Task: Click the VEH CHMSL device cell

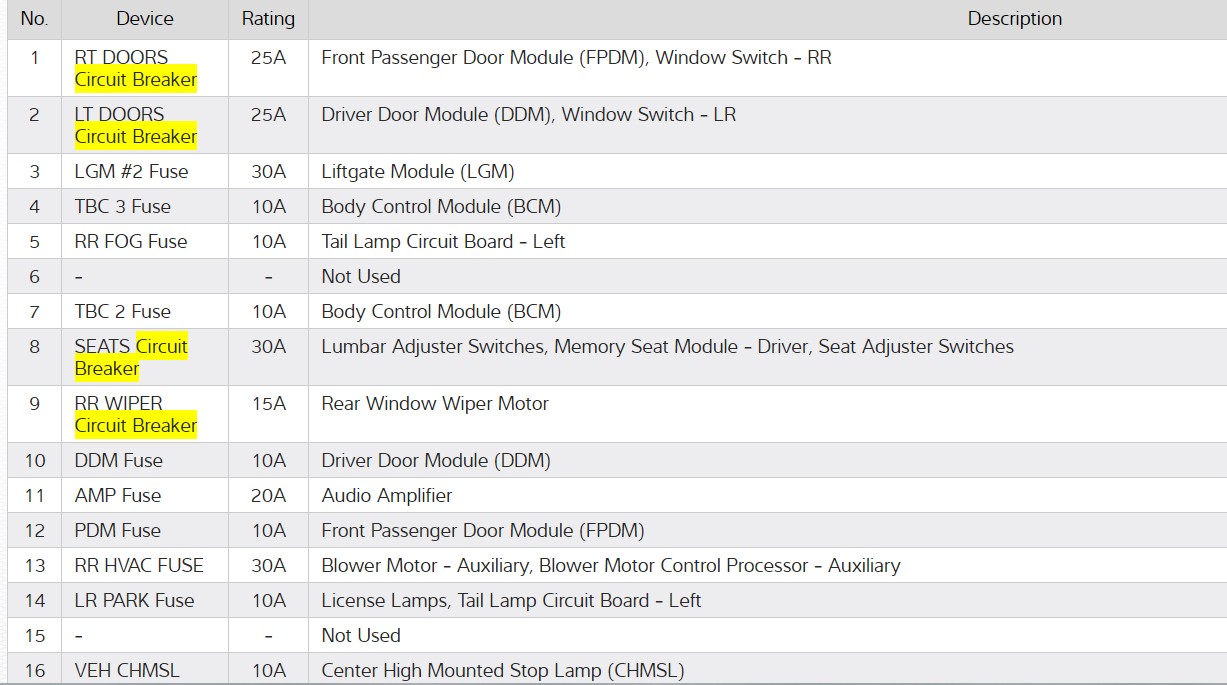Action: 127,670
